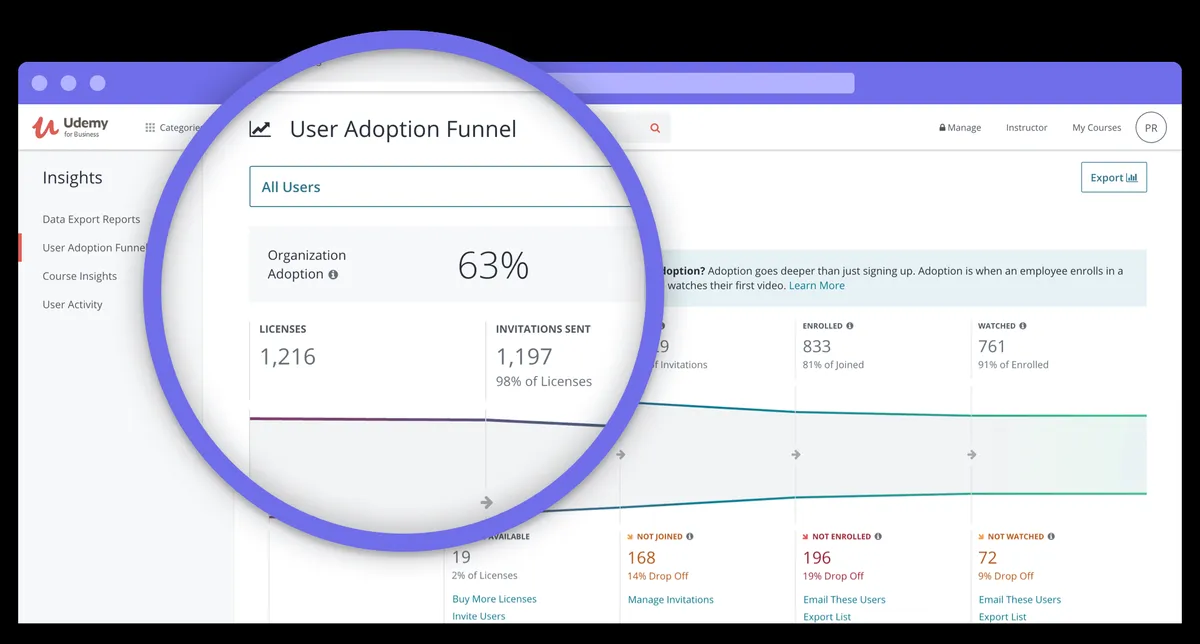Screen dimensions: 1200x644
Task: Follow the Learn More link
Action: (816, 286)
